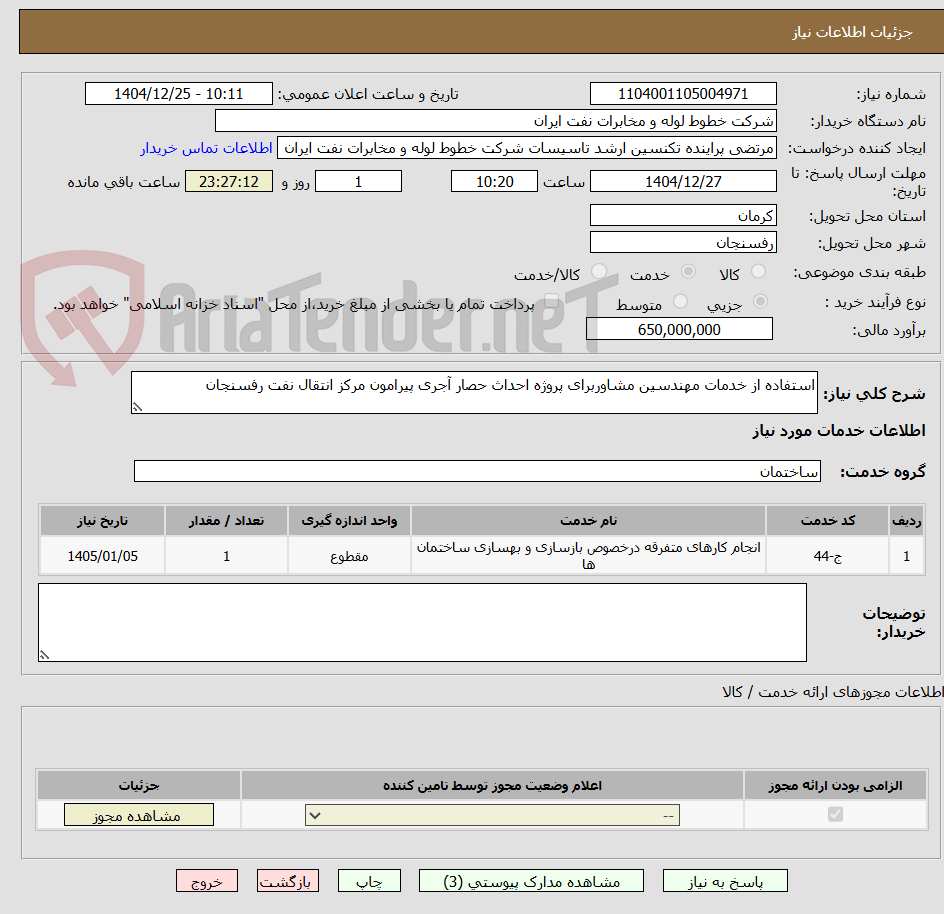Click the تاریخ نیاز column header

pos(102,521)
